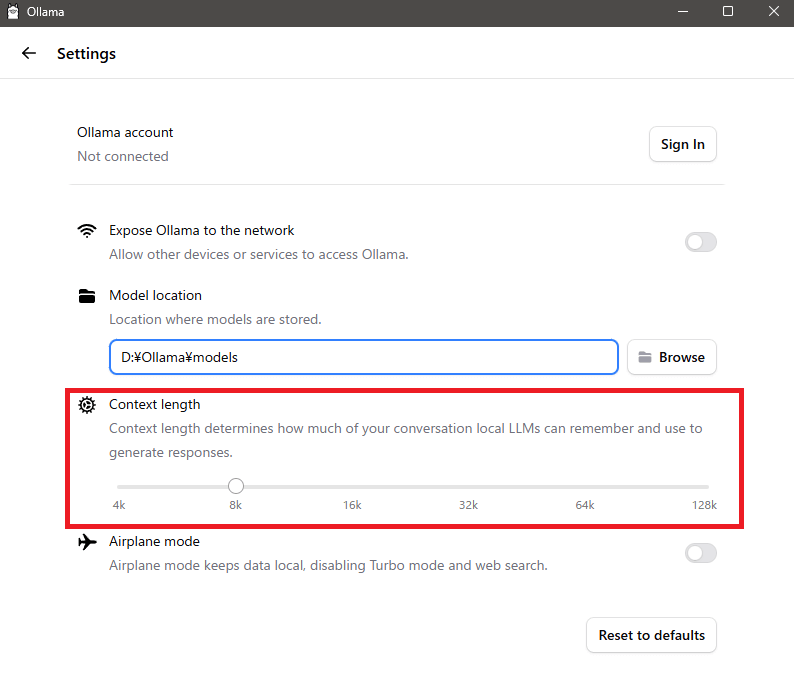The width and height of the screenshot is (794, 698).
Task: Click the Expose Ollama to the network heading
Action: coord(202,230)
